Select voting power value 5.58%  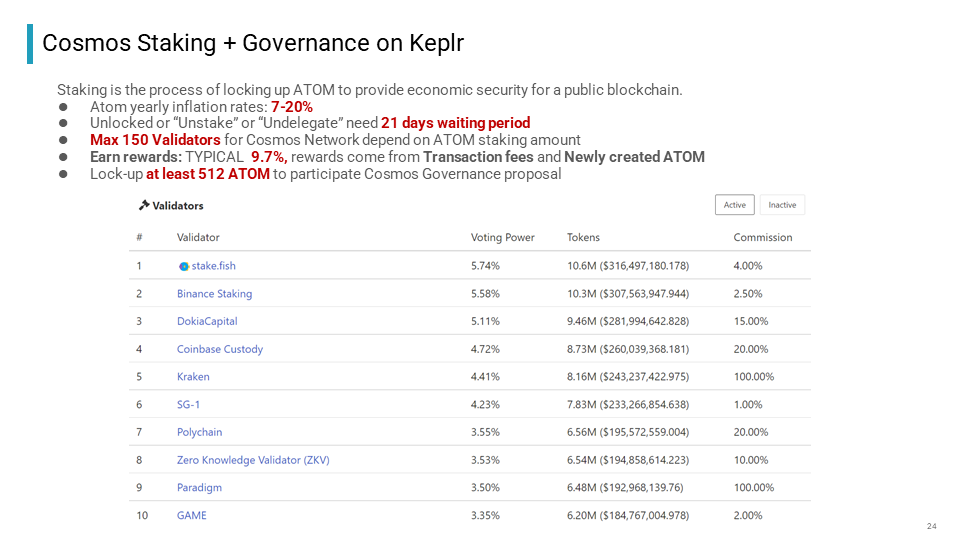point(486,294)
